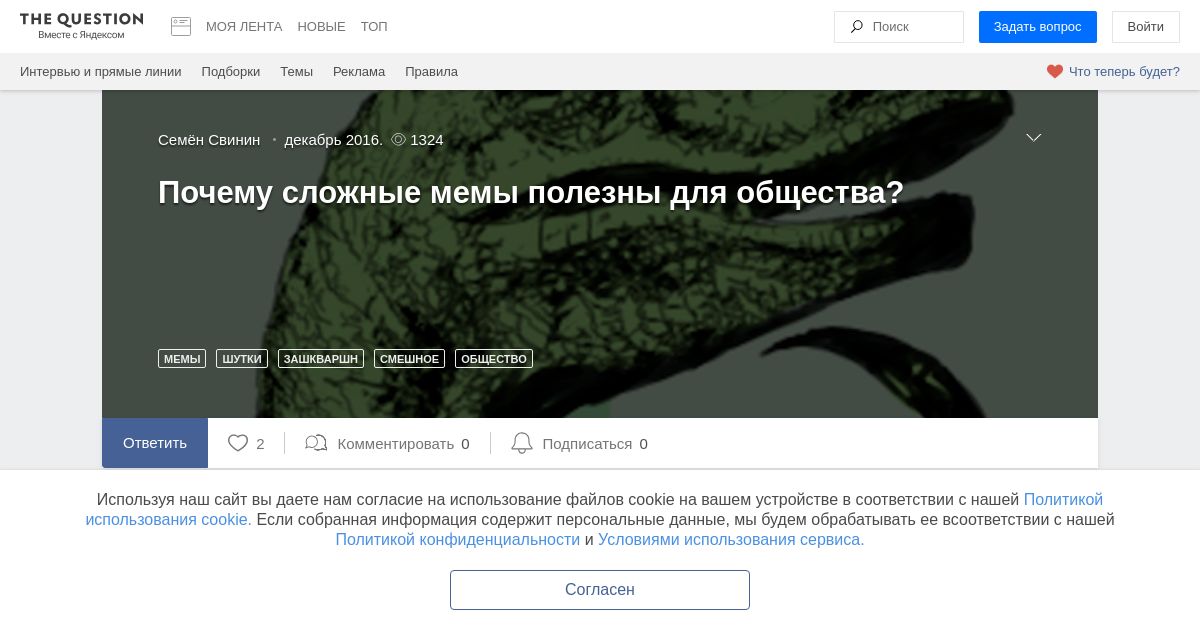Viewport: 1200px width, 630px height.
Task: Click the декабрь 2016 date text
Action: click(334, 140)
